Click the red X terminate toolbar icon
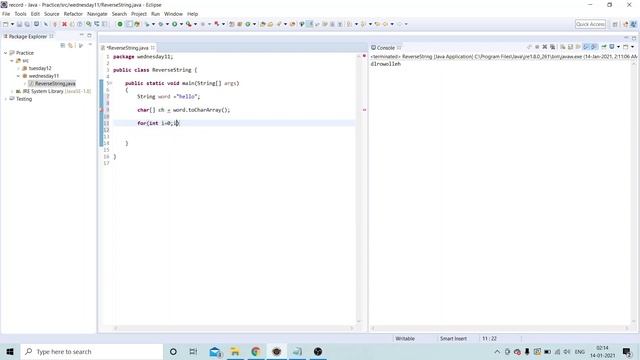 (64, 24)
